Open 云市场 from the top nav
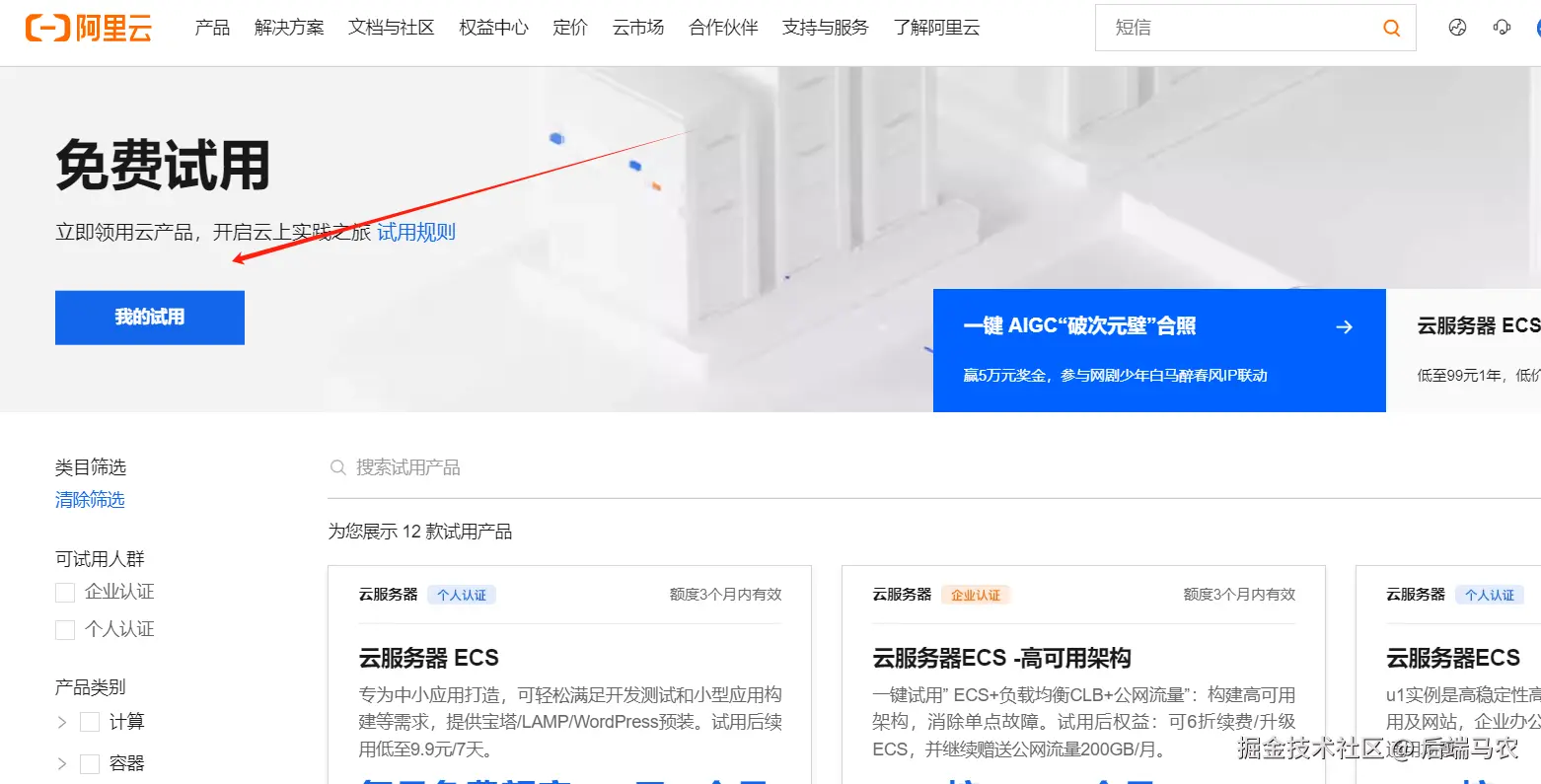 click(638, 28)
